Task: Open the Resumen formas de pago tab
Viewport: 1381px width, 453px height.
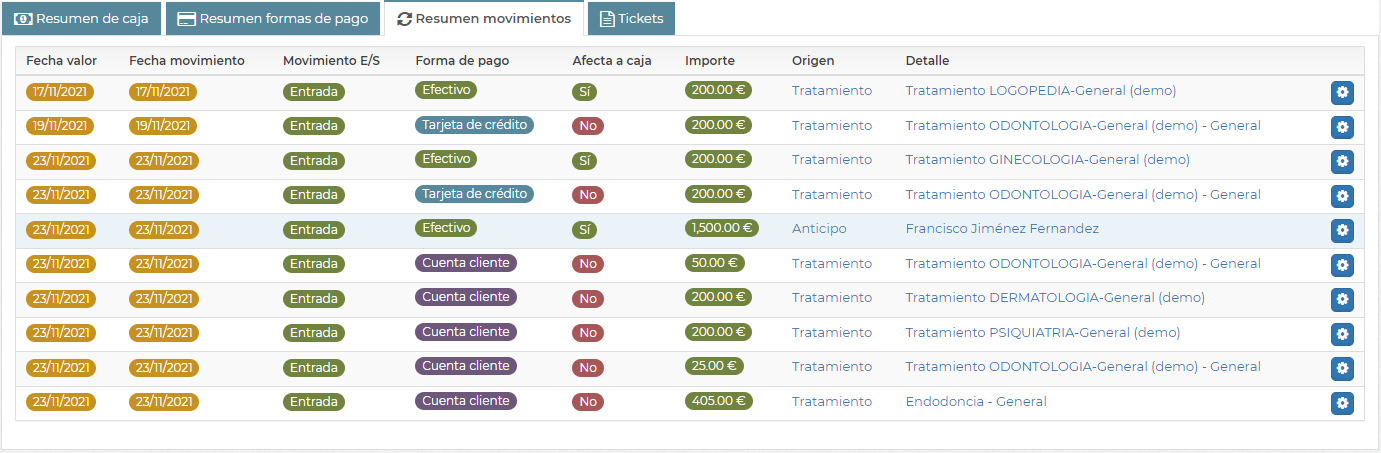Action: click(x=273, y=19)
